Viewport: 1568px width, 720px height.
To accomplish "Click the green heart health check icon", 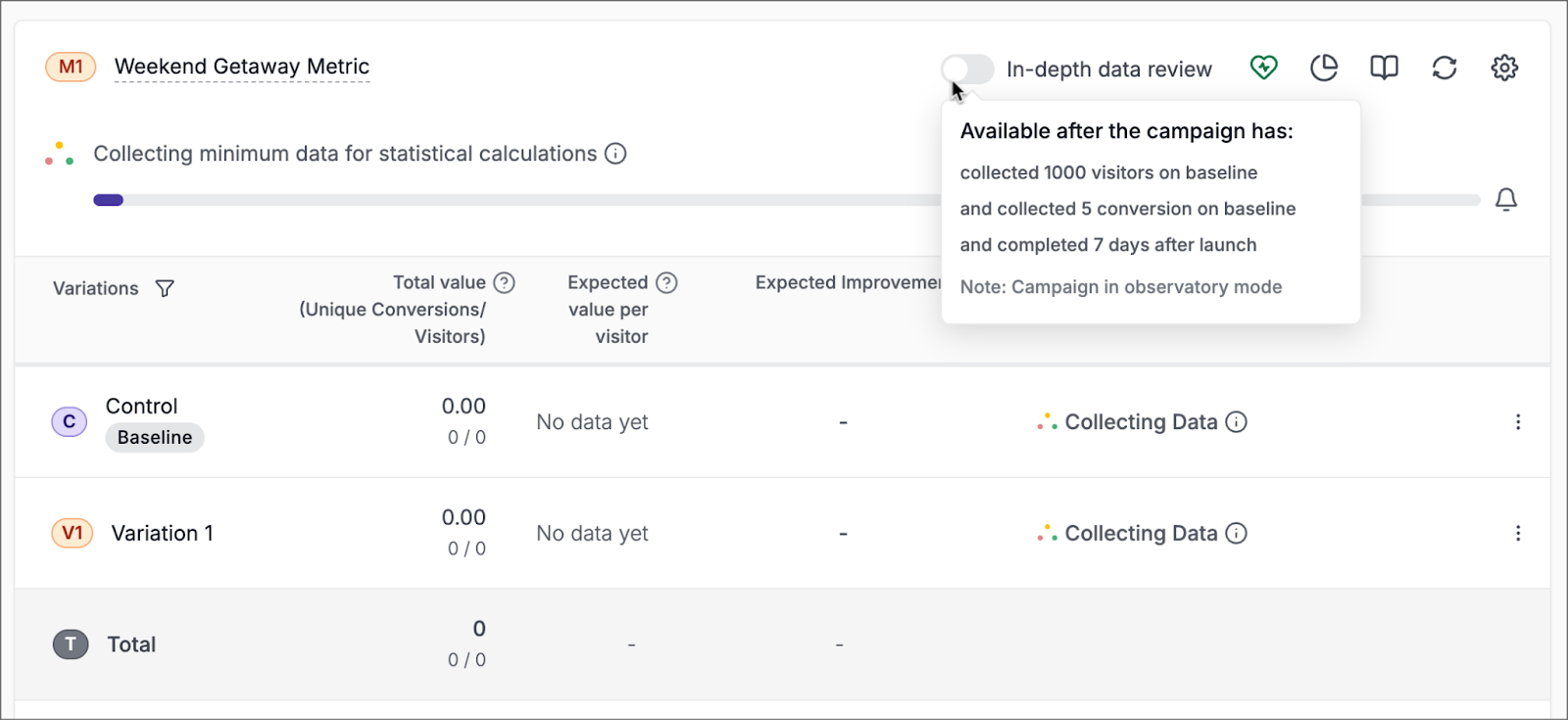I will (1263, 68).
